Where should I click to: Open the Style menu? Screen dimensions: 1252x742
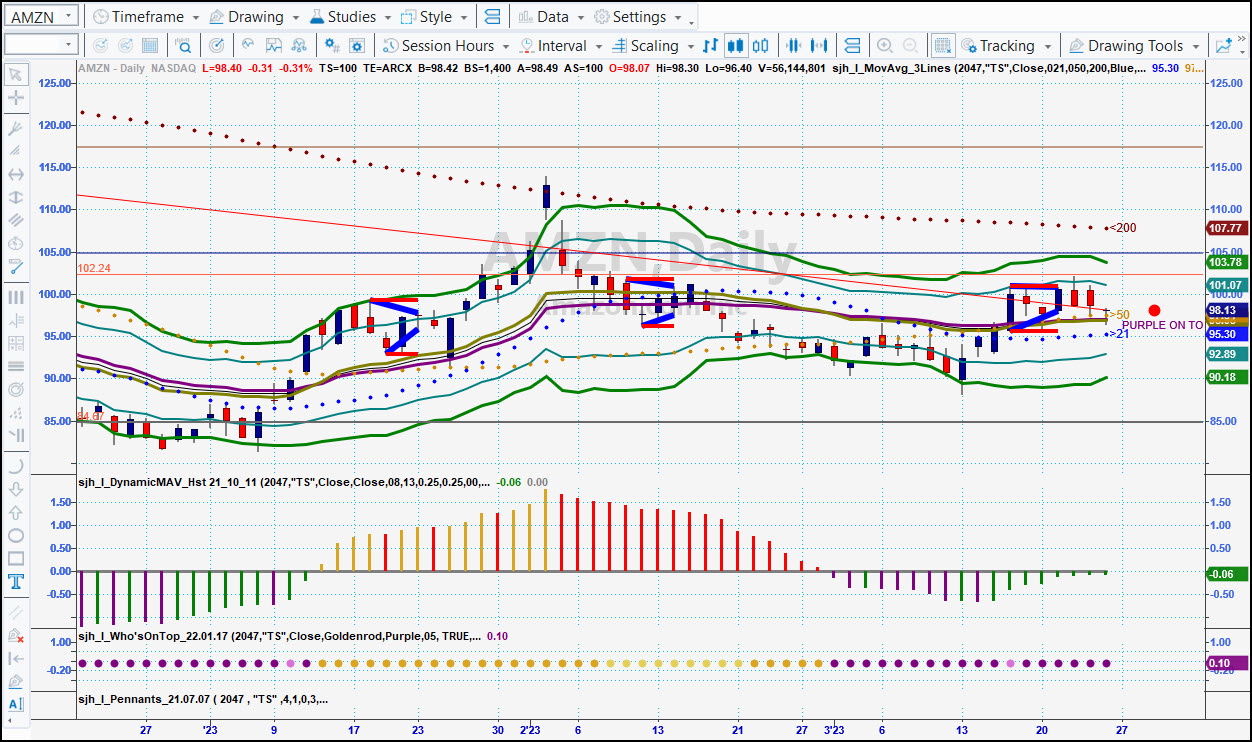click(435, 17)
